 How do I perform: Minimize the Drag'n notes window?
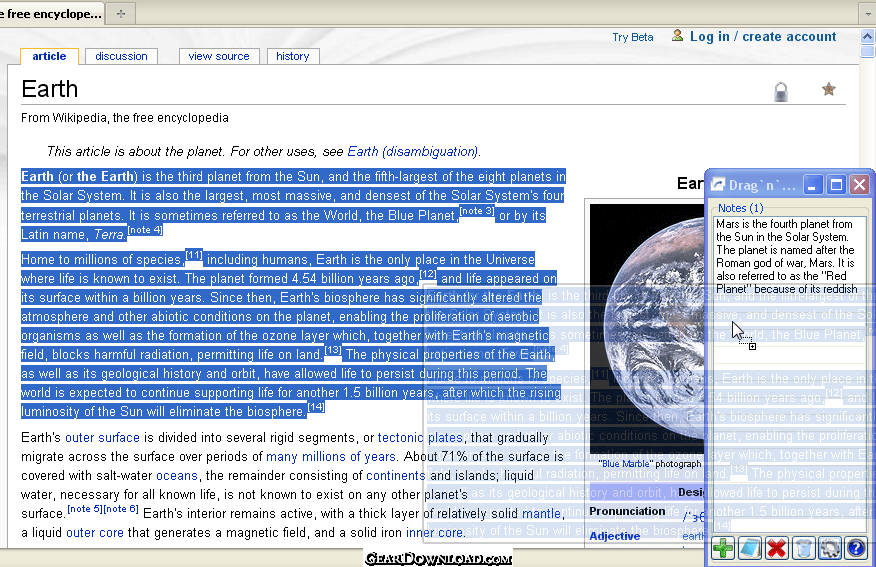coord(813,184)
